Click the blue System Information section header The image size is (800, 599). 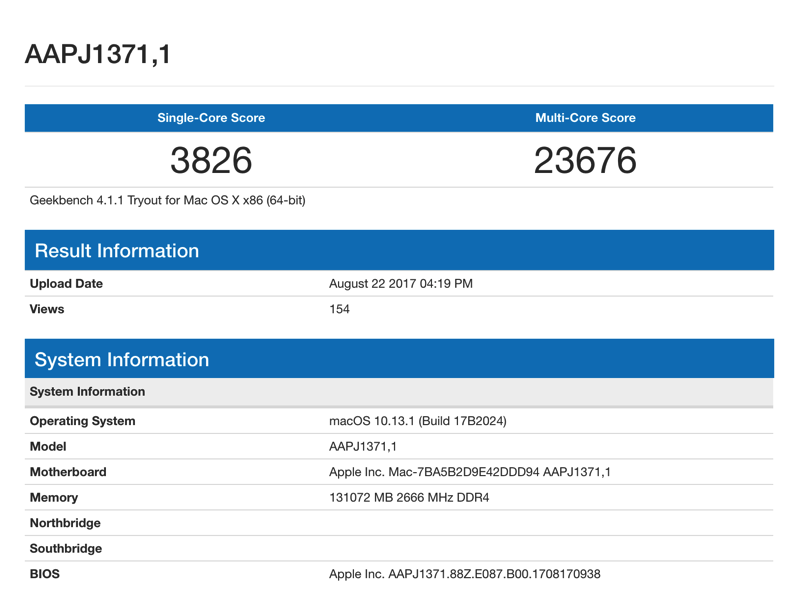(399, 359)
